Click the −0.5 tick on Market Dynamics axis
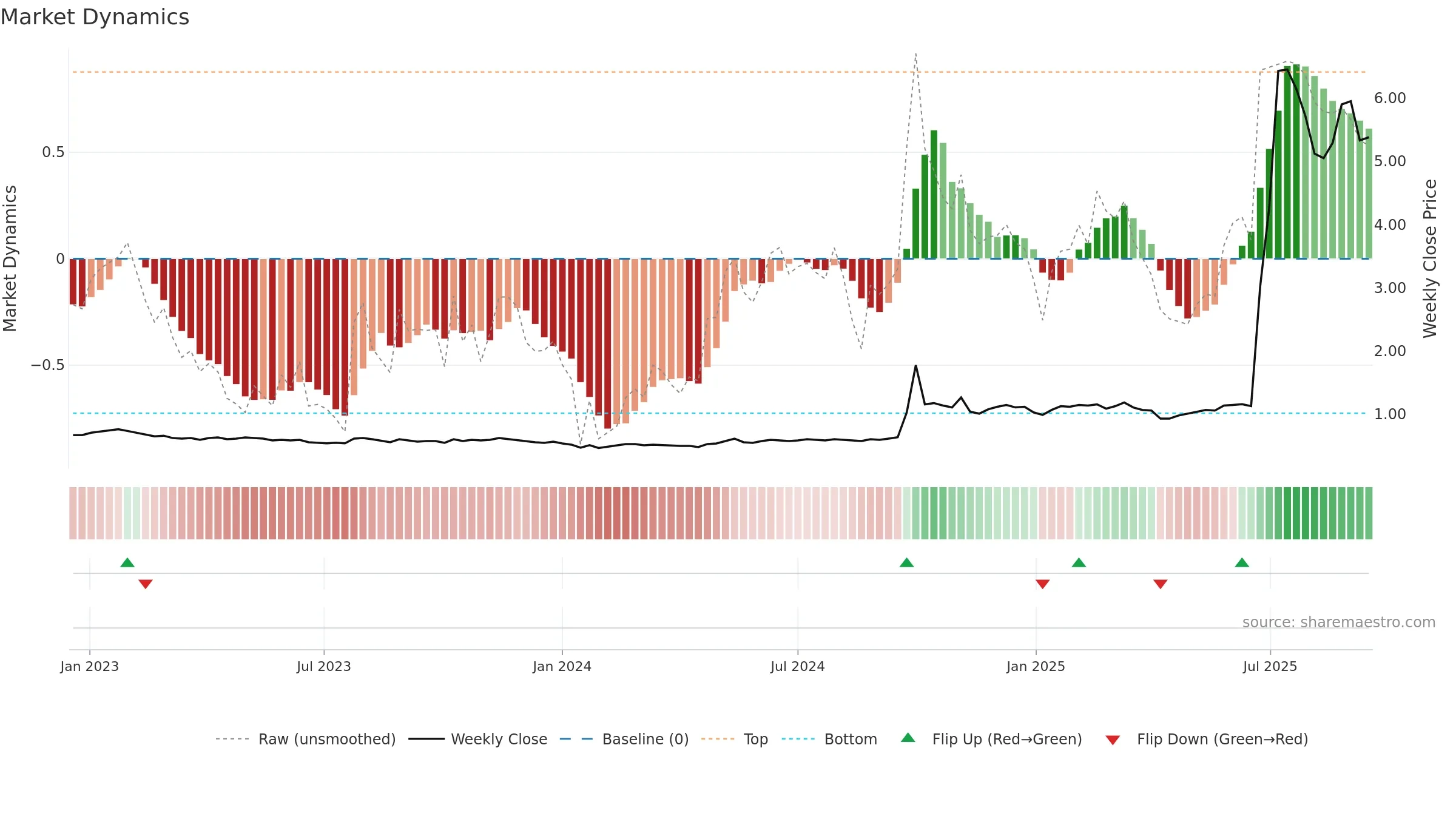This screenshot has width=1456, height=819. pyautogui.click(x=48, y=365)
